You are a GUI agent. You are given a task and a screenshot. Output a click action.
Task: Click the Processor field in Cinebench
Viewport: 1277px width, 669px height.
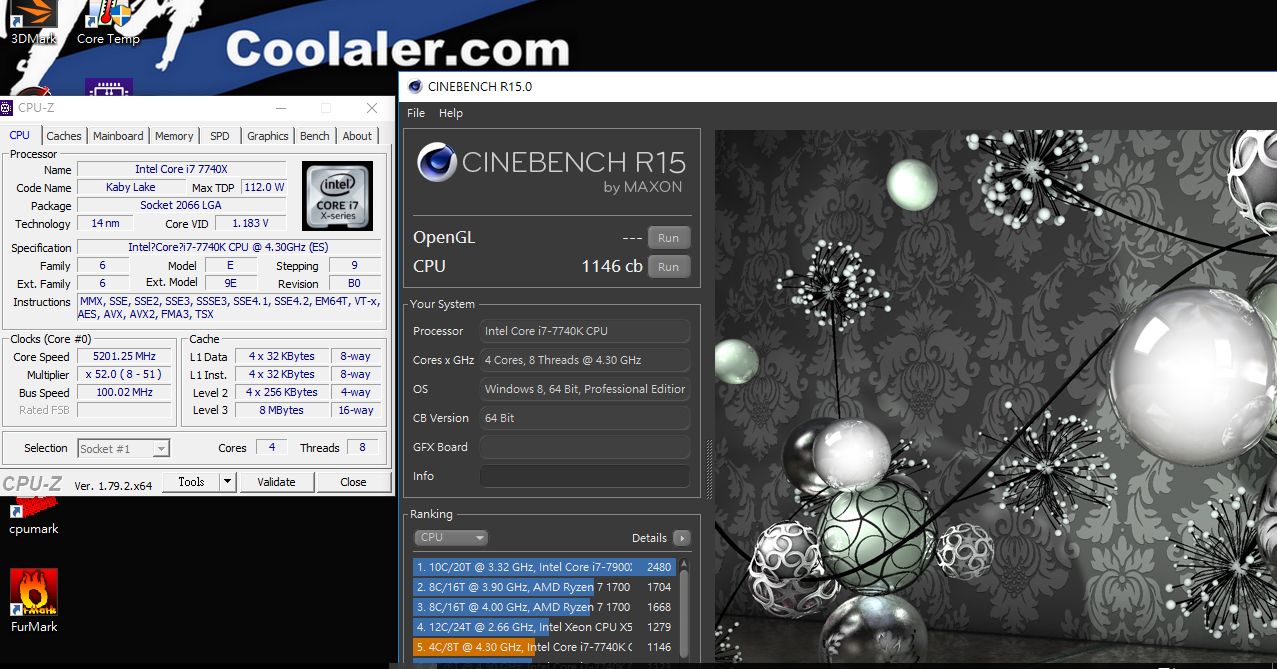click(x=585, y=331)
